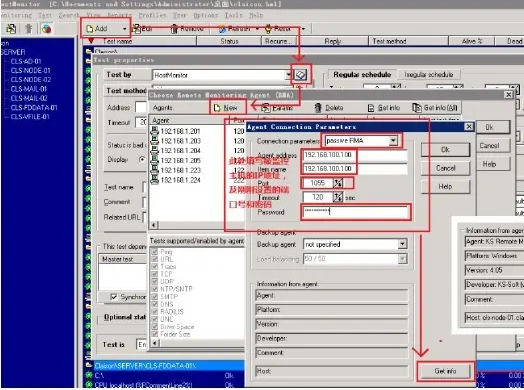
Task: Select agent icon for 192.168.1.224
Action: [155, 180]
